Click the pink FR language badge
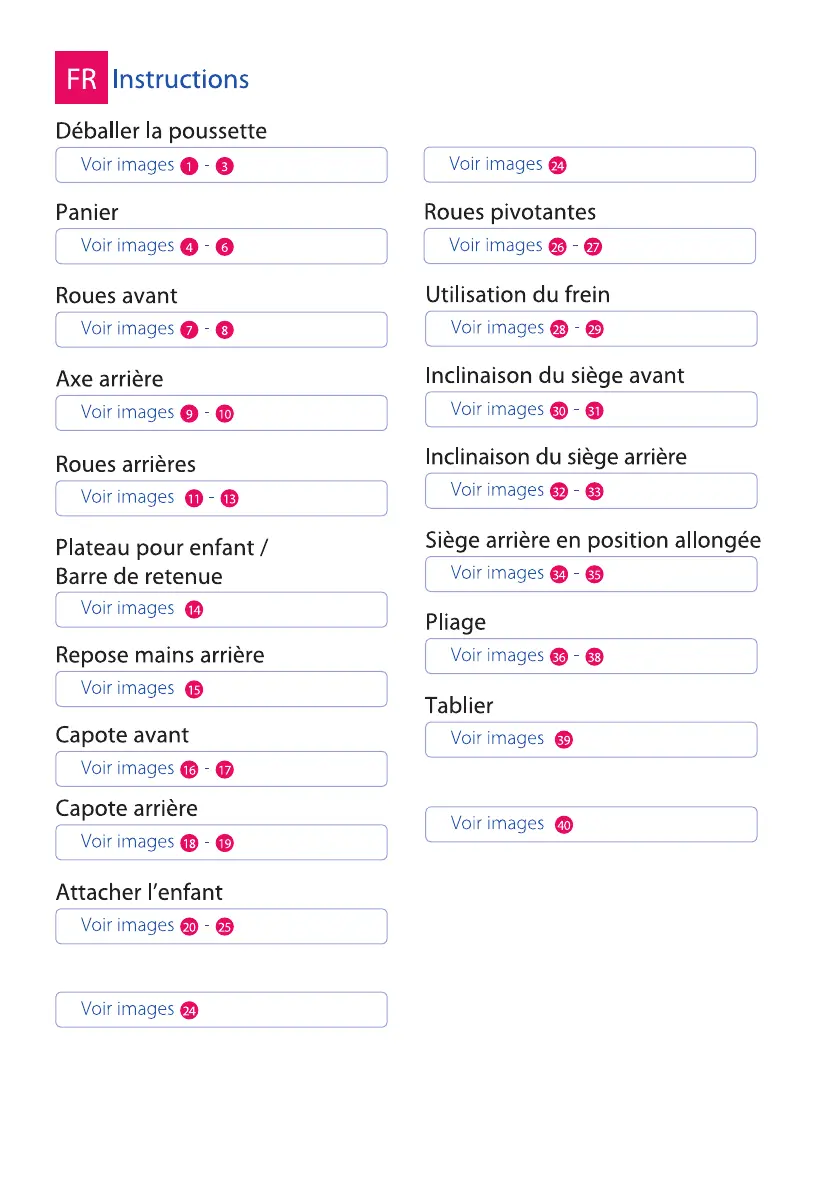The image size is (839, 1191). (81, 79)
